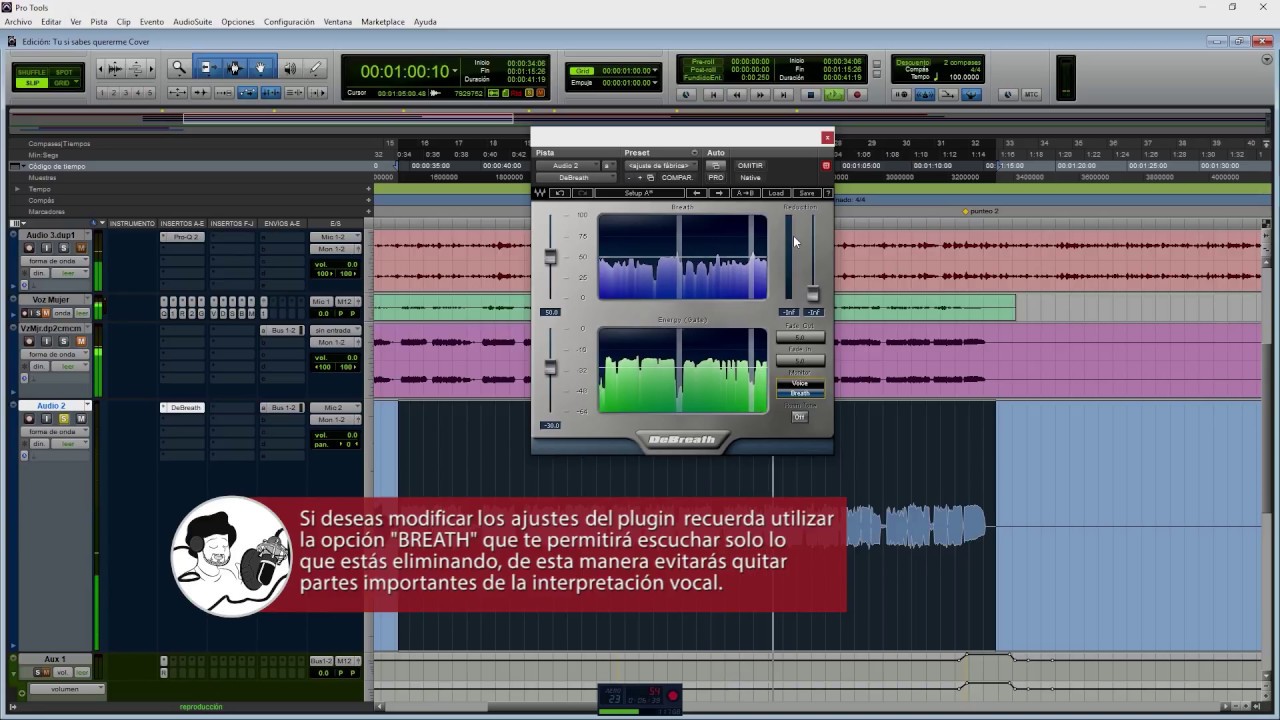The image size is (1280, 720).
Task: Select the Trim tool in toolbar
Action: point(207,68)
